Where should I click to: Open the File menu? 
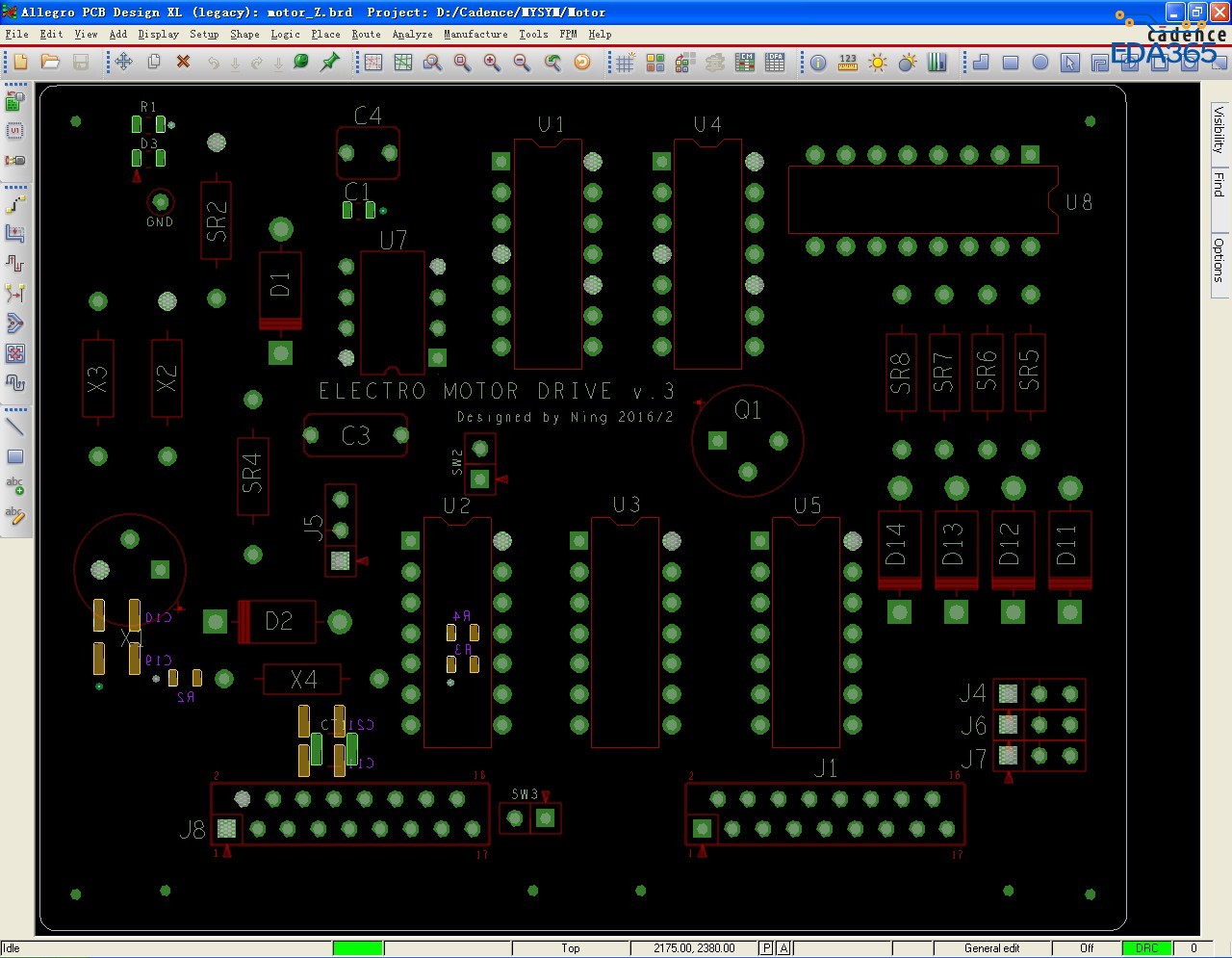tap(17, 34)
